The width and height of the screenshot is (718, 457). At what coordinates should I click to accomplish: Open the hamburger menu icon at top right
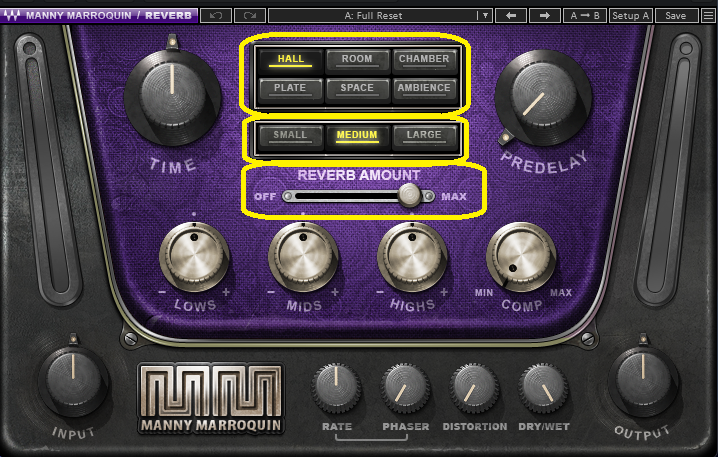click(x=708, y=16)
